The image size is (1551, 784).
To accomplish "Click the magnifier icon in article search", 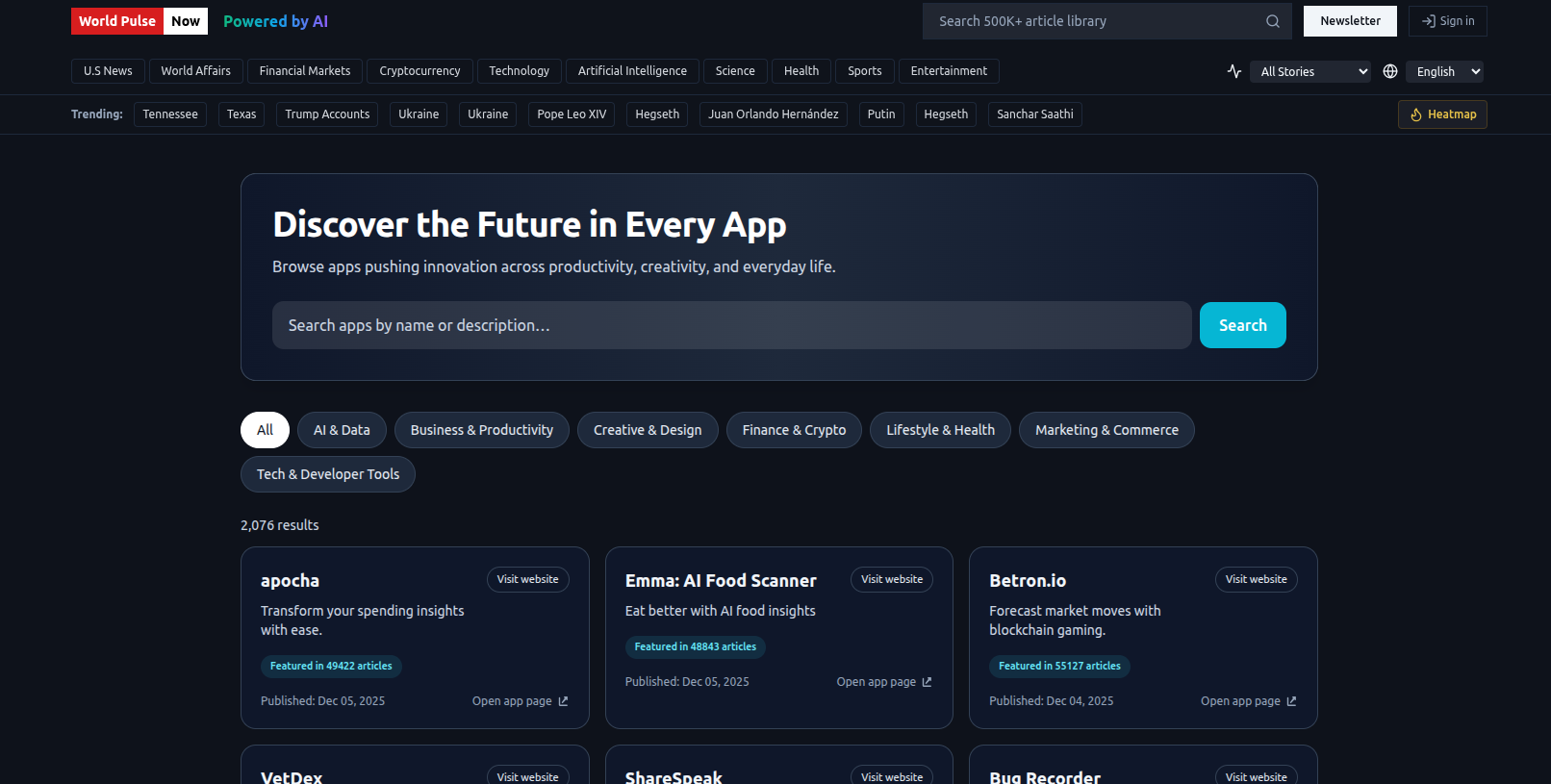I will pos(1272,21).
